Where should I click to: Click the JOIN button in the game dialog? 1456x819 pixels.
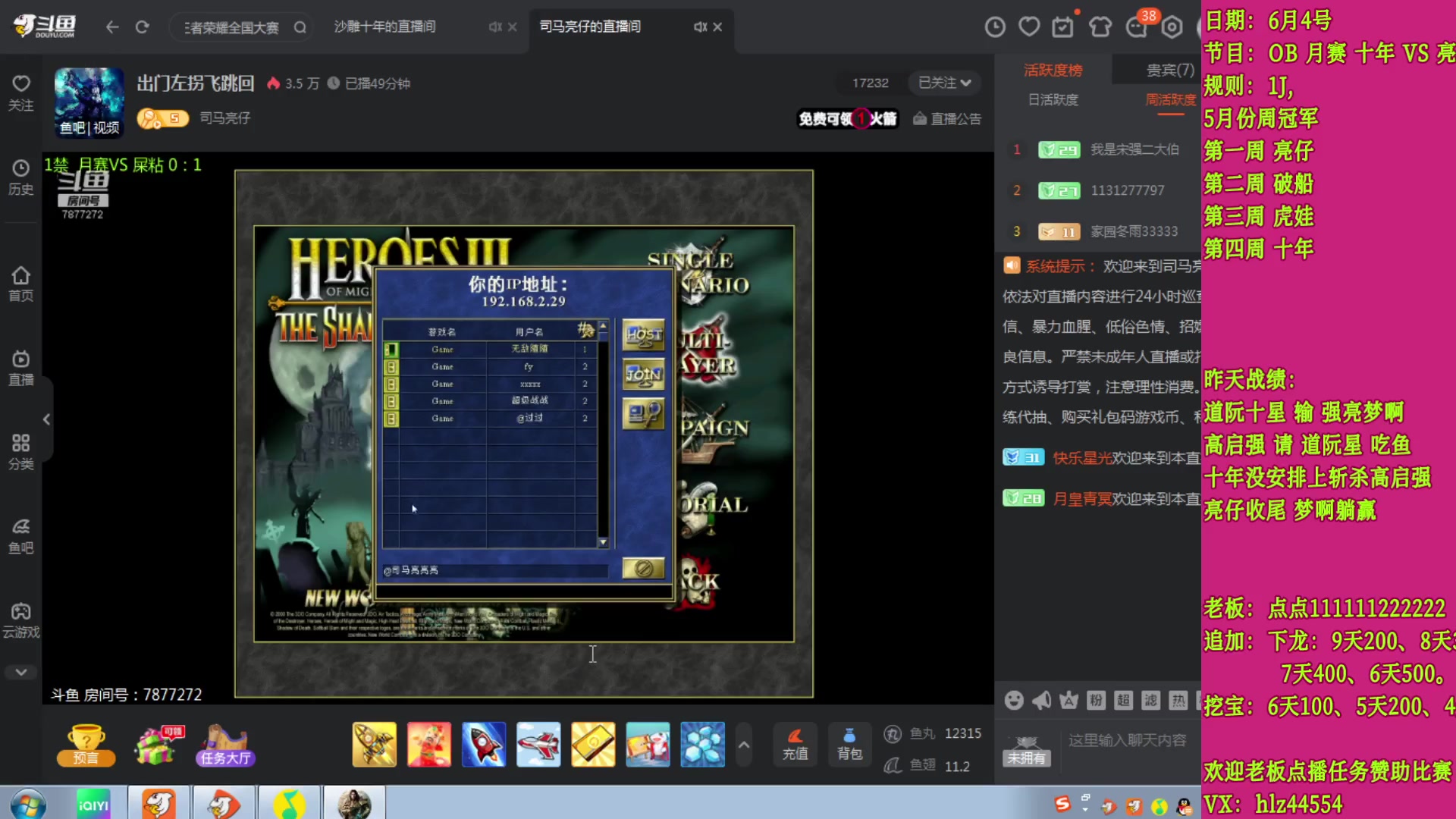tap(643, 375)
